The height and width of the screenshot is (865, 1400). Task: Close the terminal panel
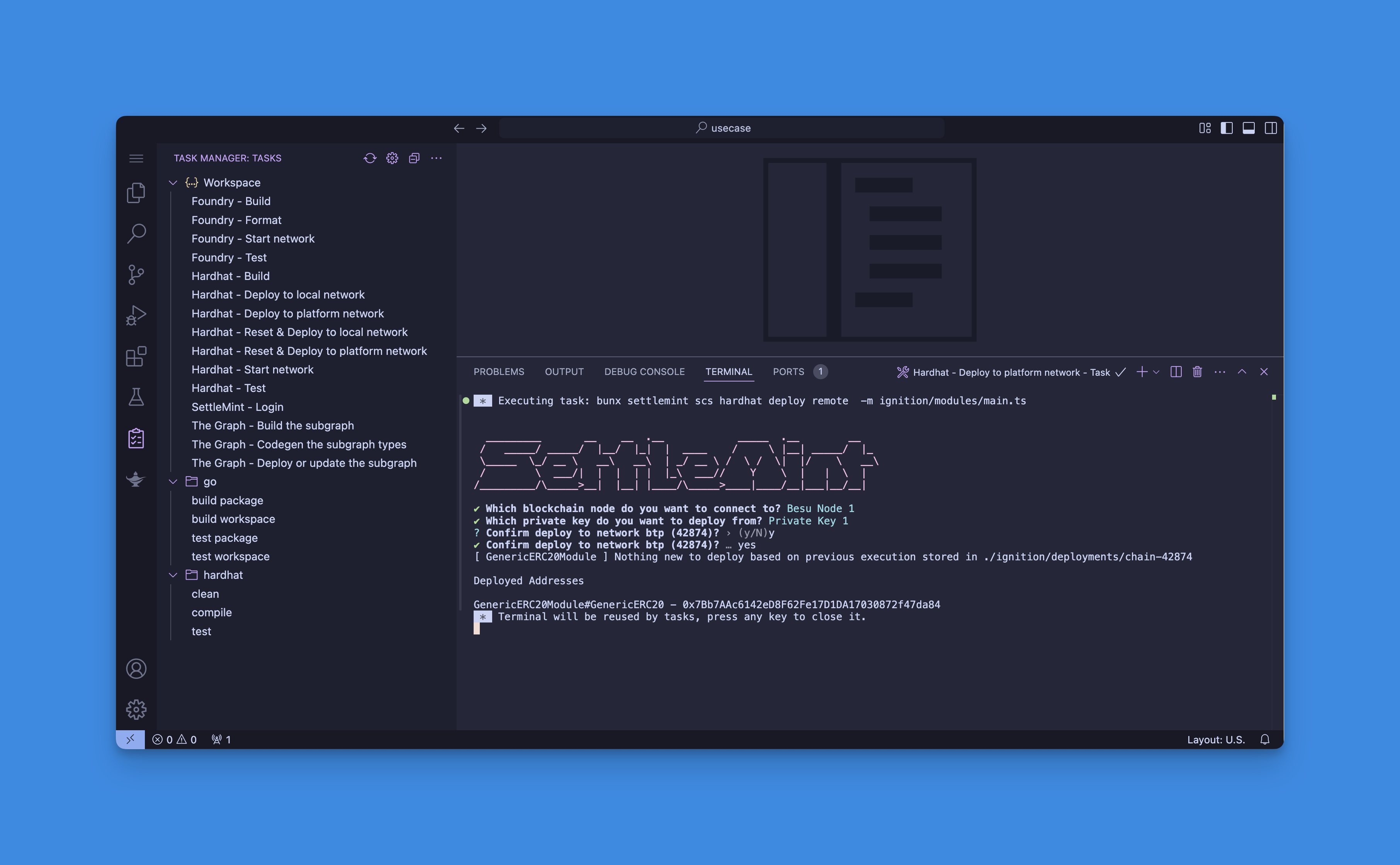[1264, 372]
